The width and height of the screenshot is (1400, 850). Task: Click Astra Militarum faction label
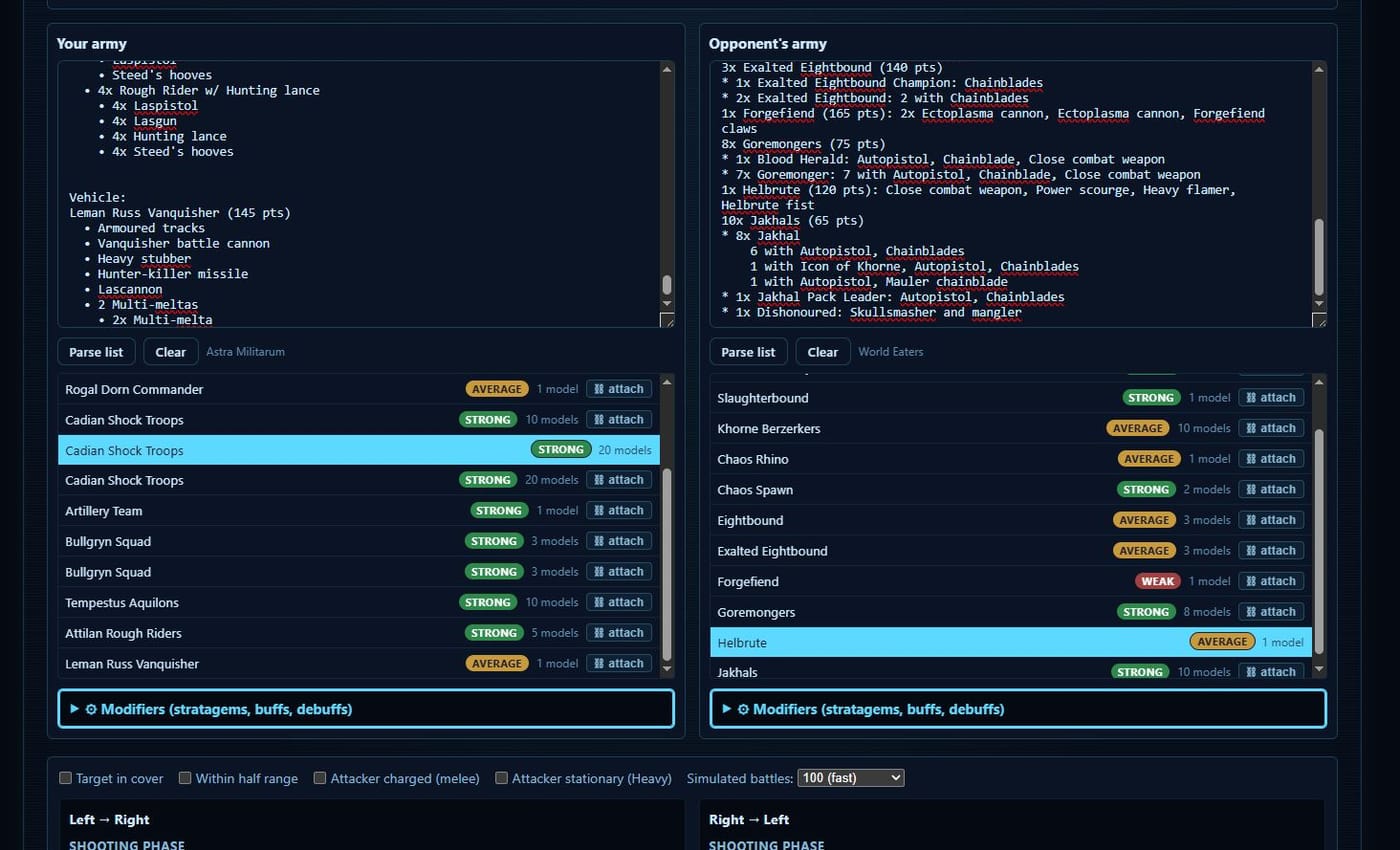(x=245, y=352)
